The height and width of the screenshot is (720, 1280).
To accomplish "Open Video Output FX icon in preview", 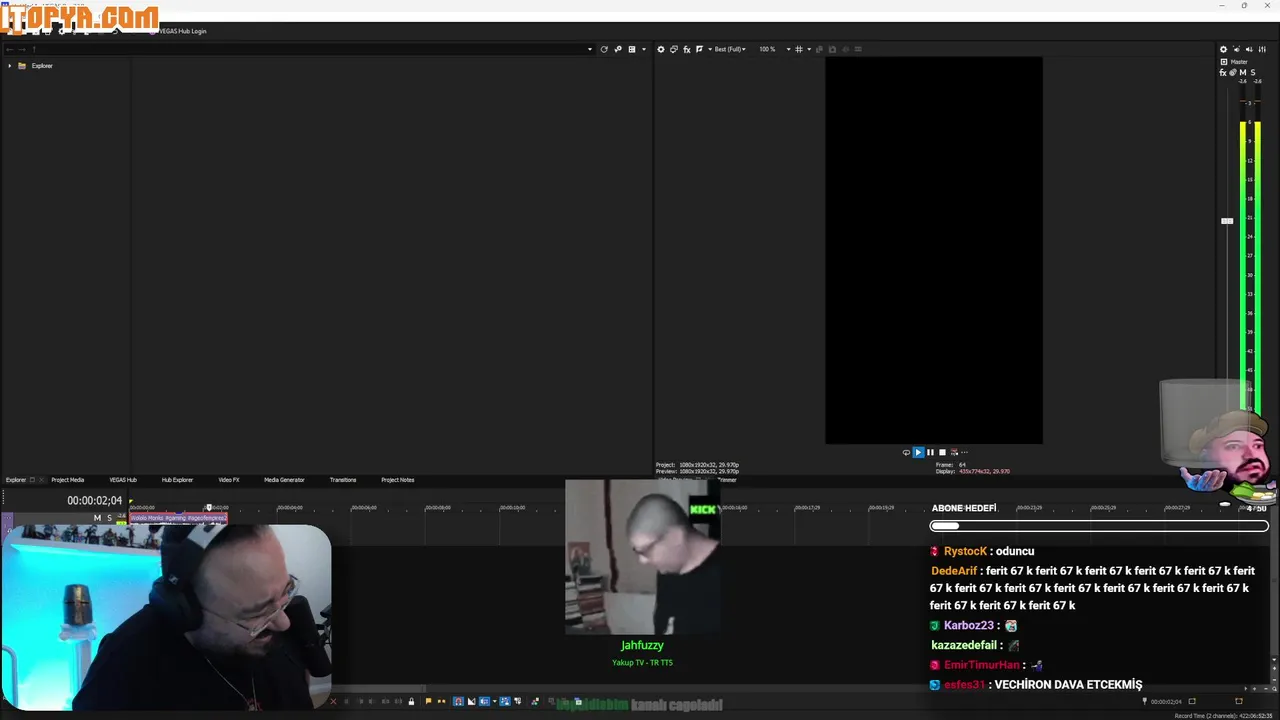I will (x=686, y=49).
